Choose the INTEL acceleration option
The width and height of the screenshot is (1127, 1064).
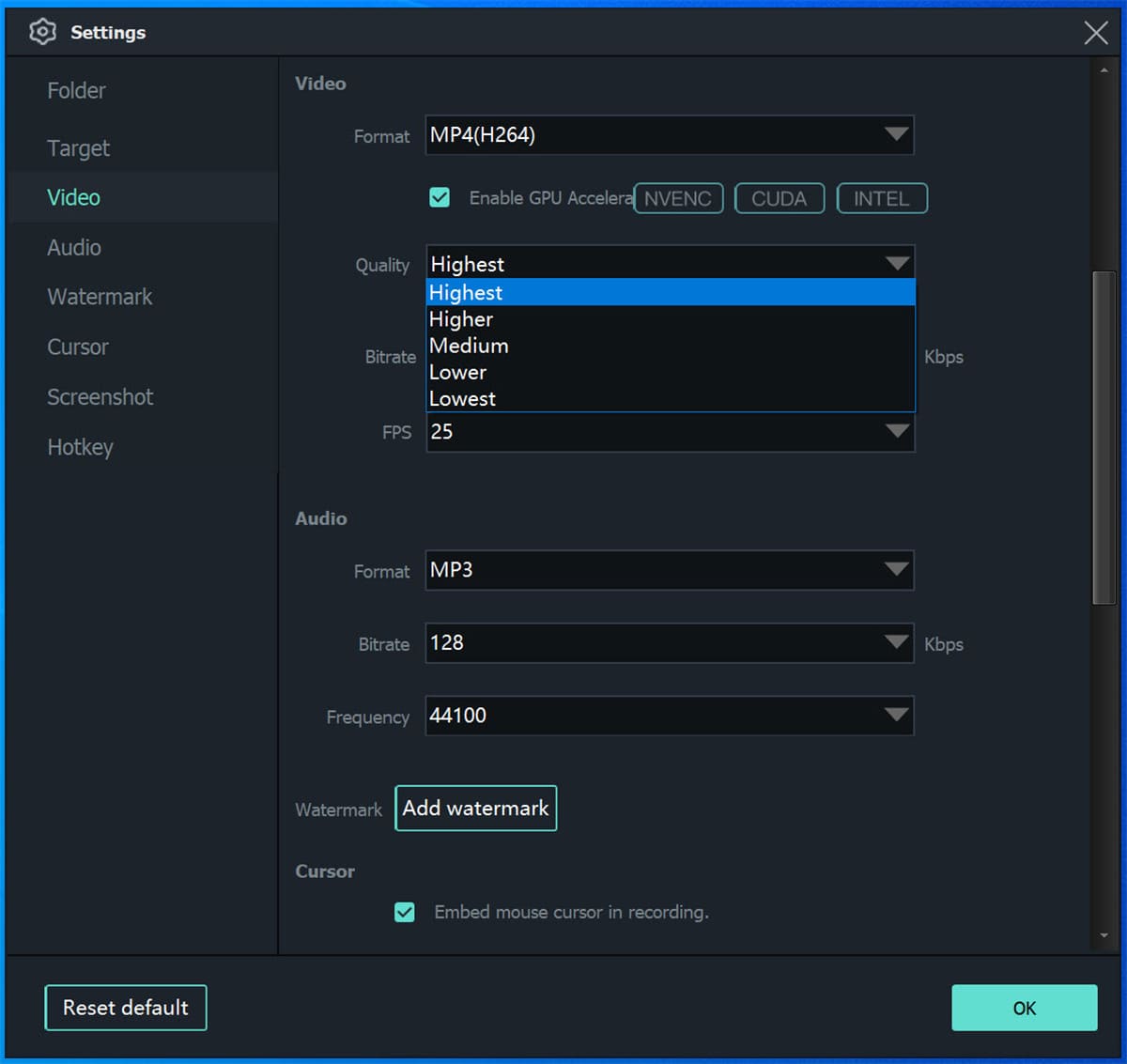pos(881,198)
